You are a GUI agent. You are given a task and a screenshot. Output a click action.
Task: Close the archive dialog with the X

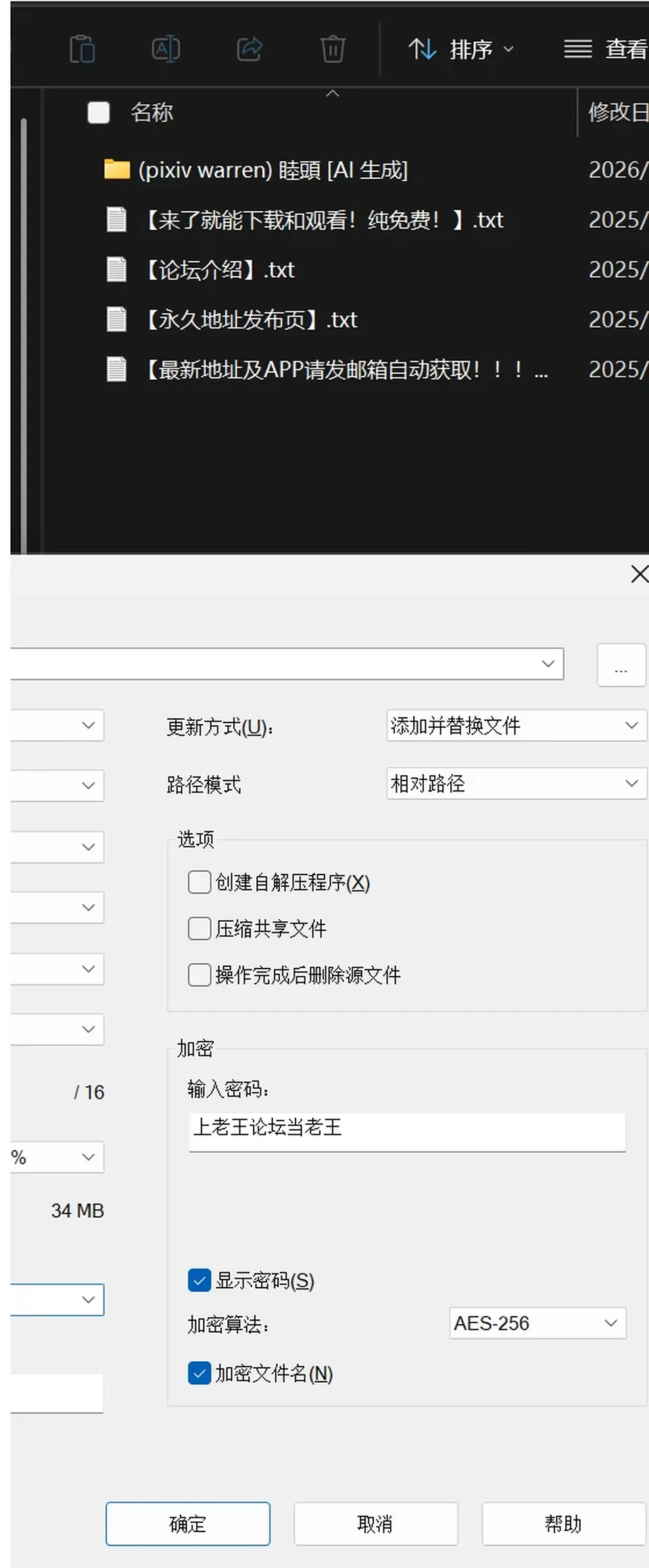639,574
